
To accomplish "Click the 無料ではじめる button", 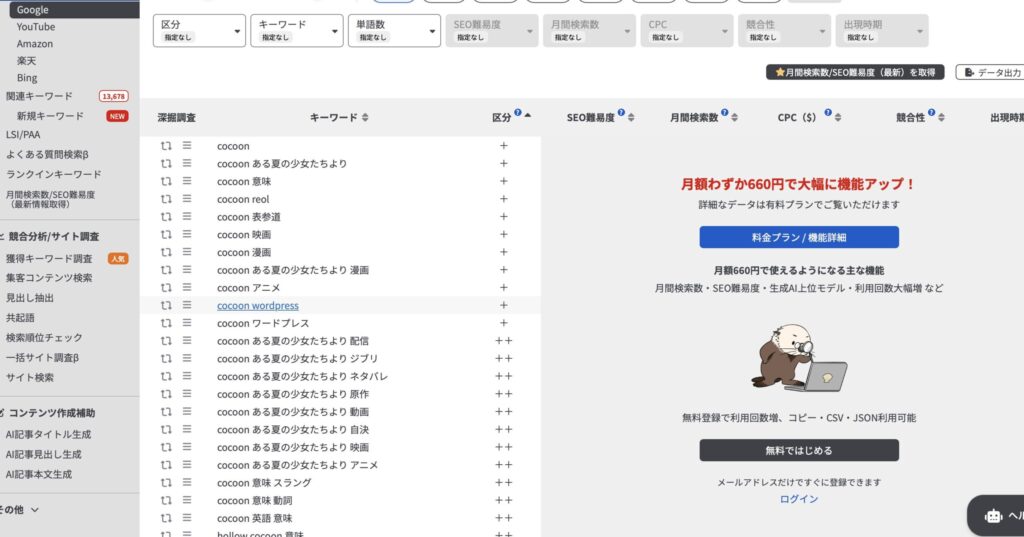I will [x=799, y=450].
